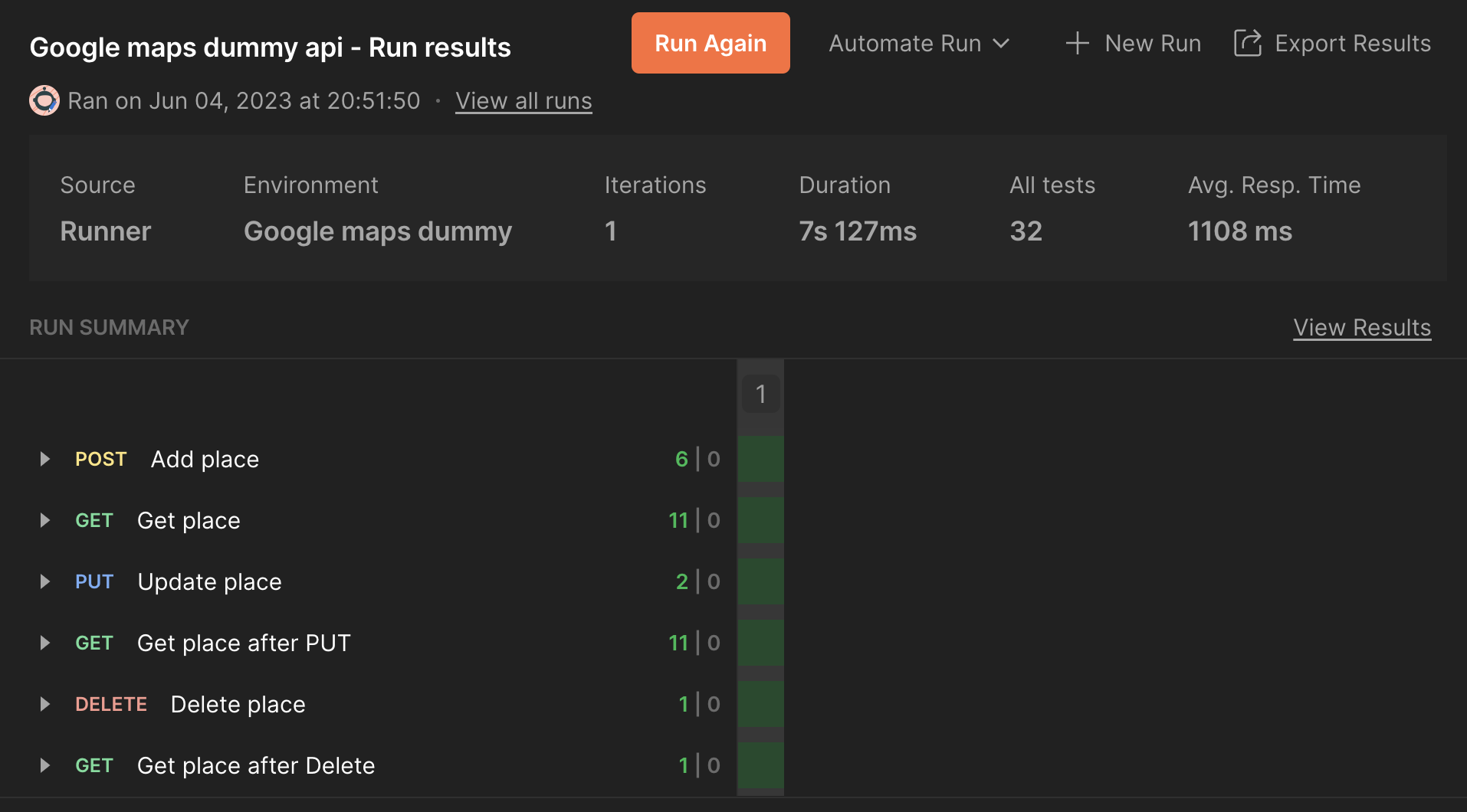
Task: Select iteration 1 column header
Action: click(x=760, y=394)
